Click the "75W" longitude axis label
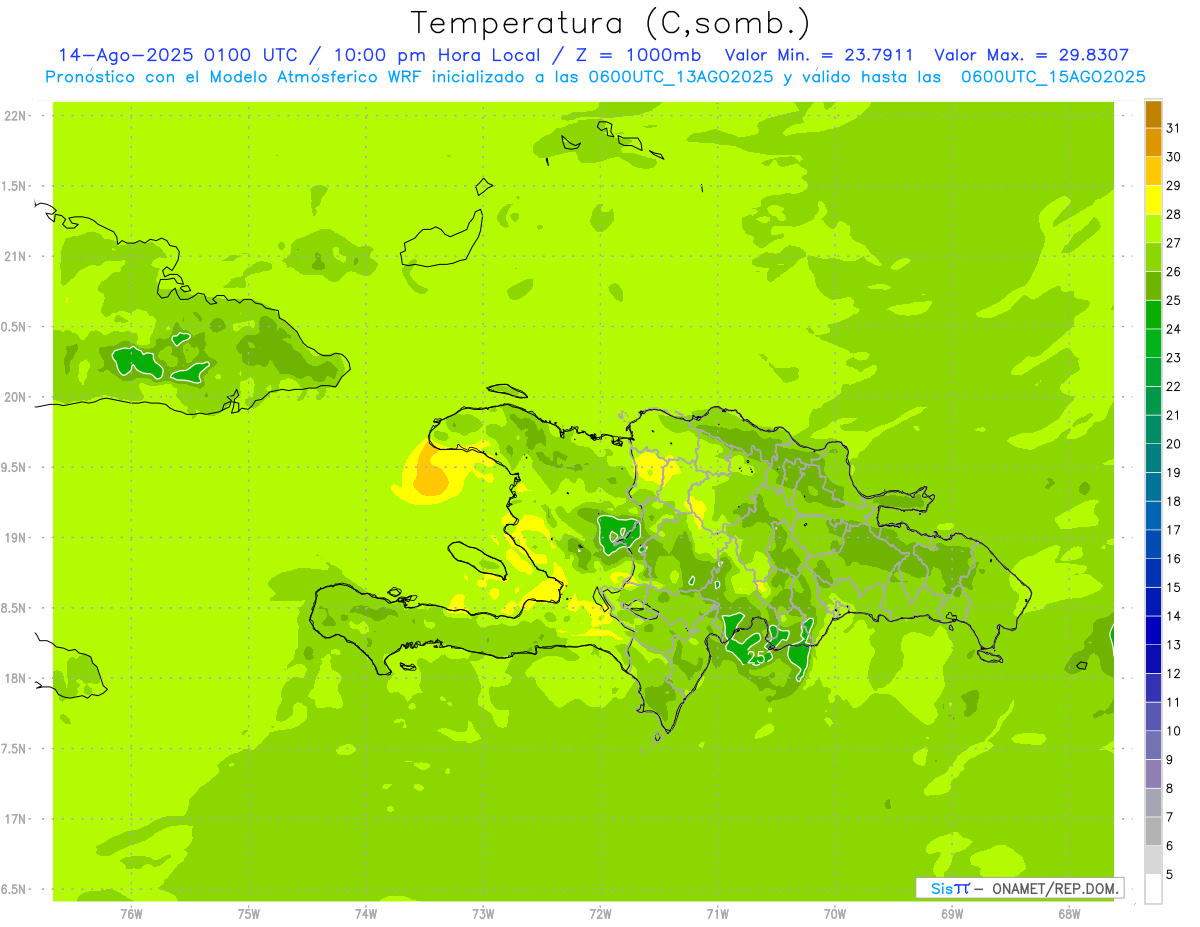Image resolution: width=1200 pixels, height=927 pixels. 248,914
